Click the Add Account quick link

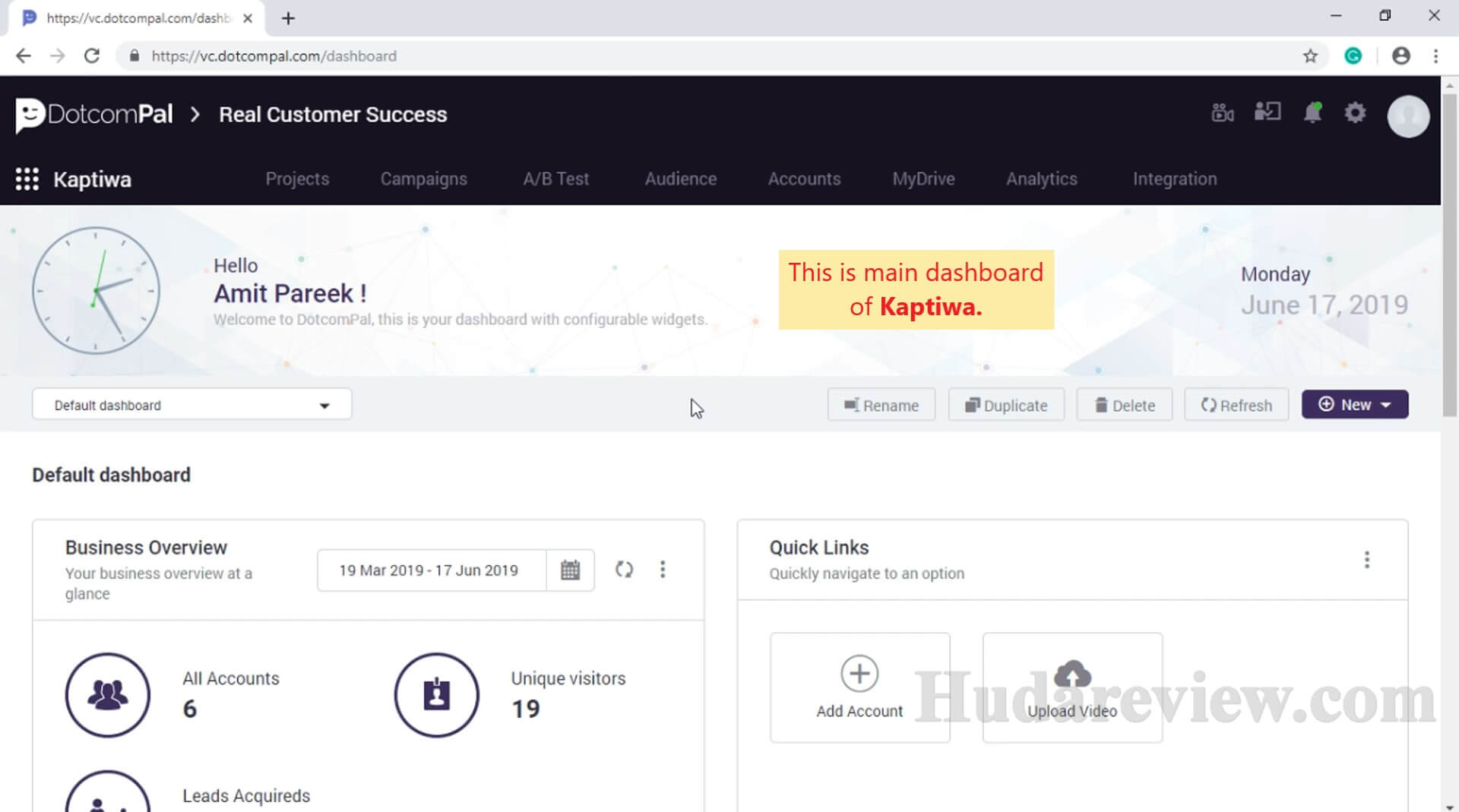(859, 687)
